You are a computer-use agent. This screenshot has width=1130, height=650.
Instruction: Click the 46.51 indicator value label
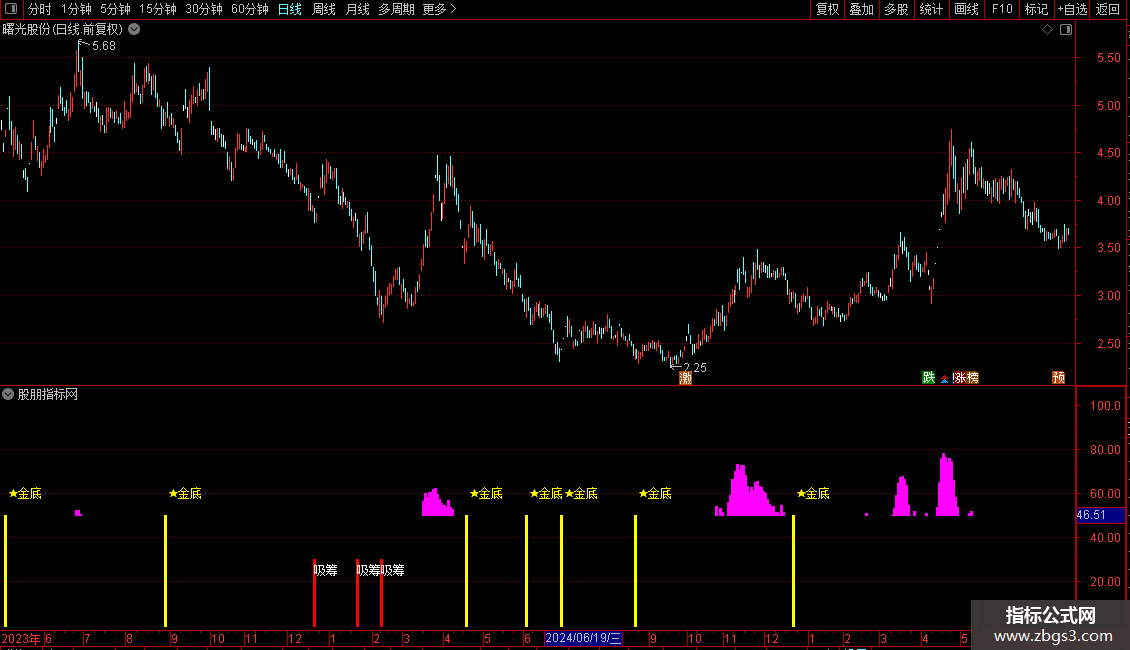point(1100,515)
